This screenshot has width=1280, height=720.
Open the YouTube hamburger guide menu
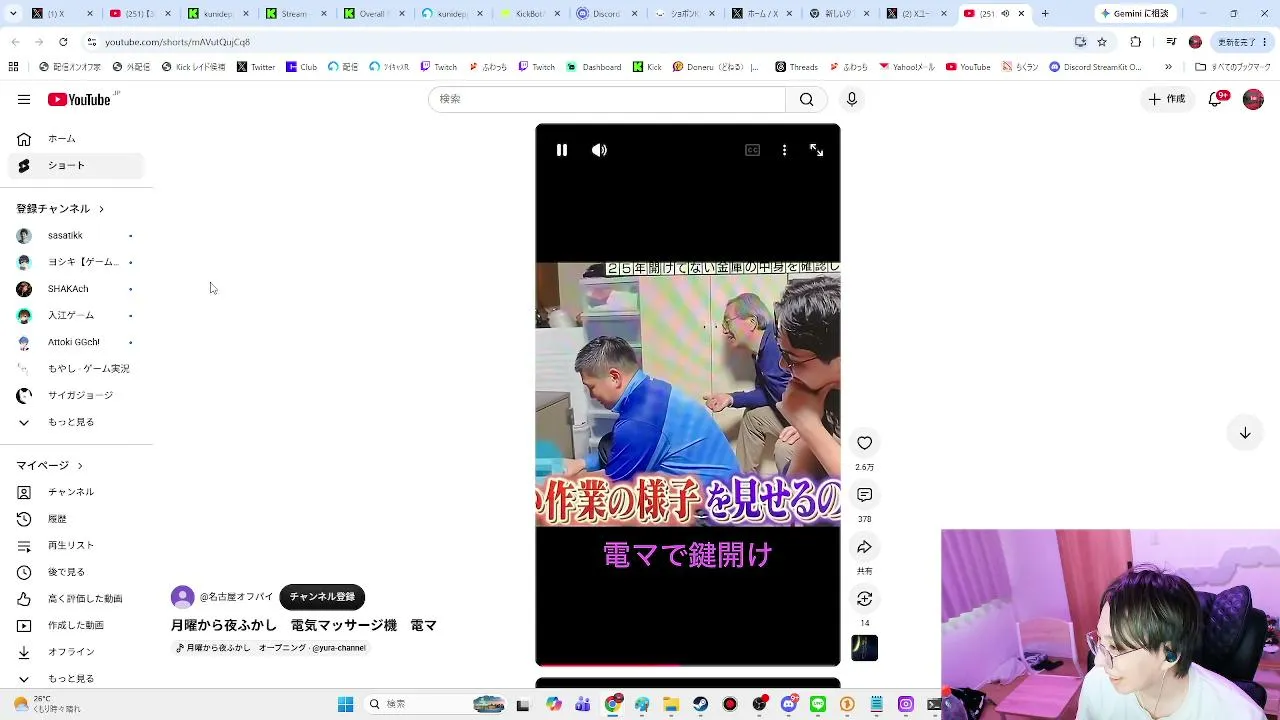24,99
